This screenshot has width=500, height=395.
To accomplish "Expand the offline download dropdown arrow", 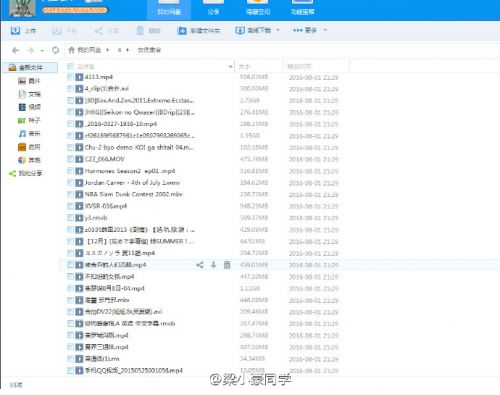I will click(278, 30).
